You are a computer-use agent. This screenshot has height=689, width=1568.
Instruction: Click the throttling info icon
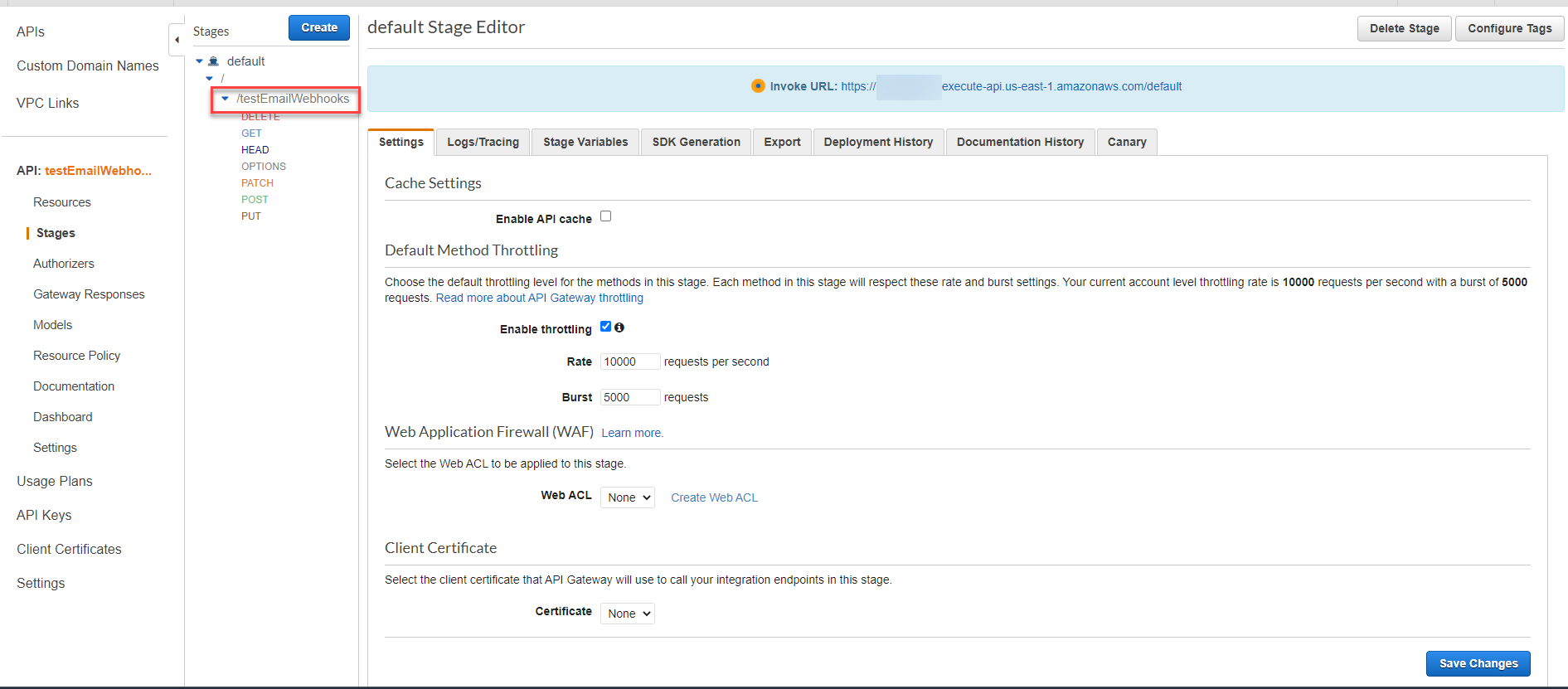[x=619, y=328]
